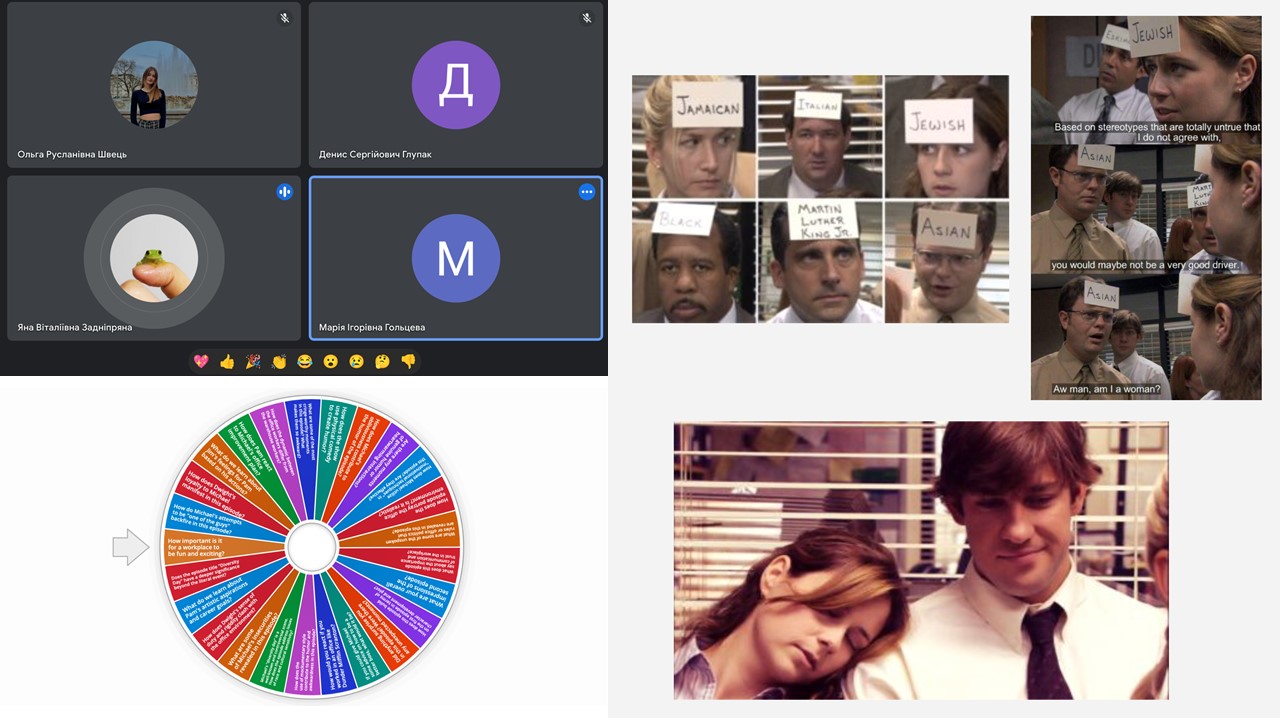The height and width of the screenshot is (720, 1280).
Task: Click the white center hub of wheel
Action: pos(312,547)
